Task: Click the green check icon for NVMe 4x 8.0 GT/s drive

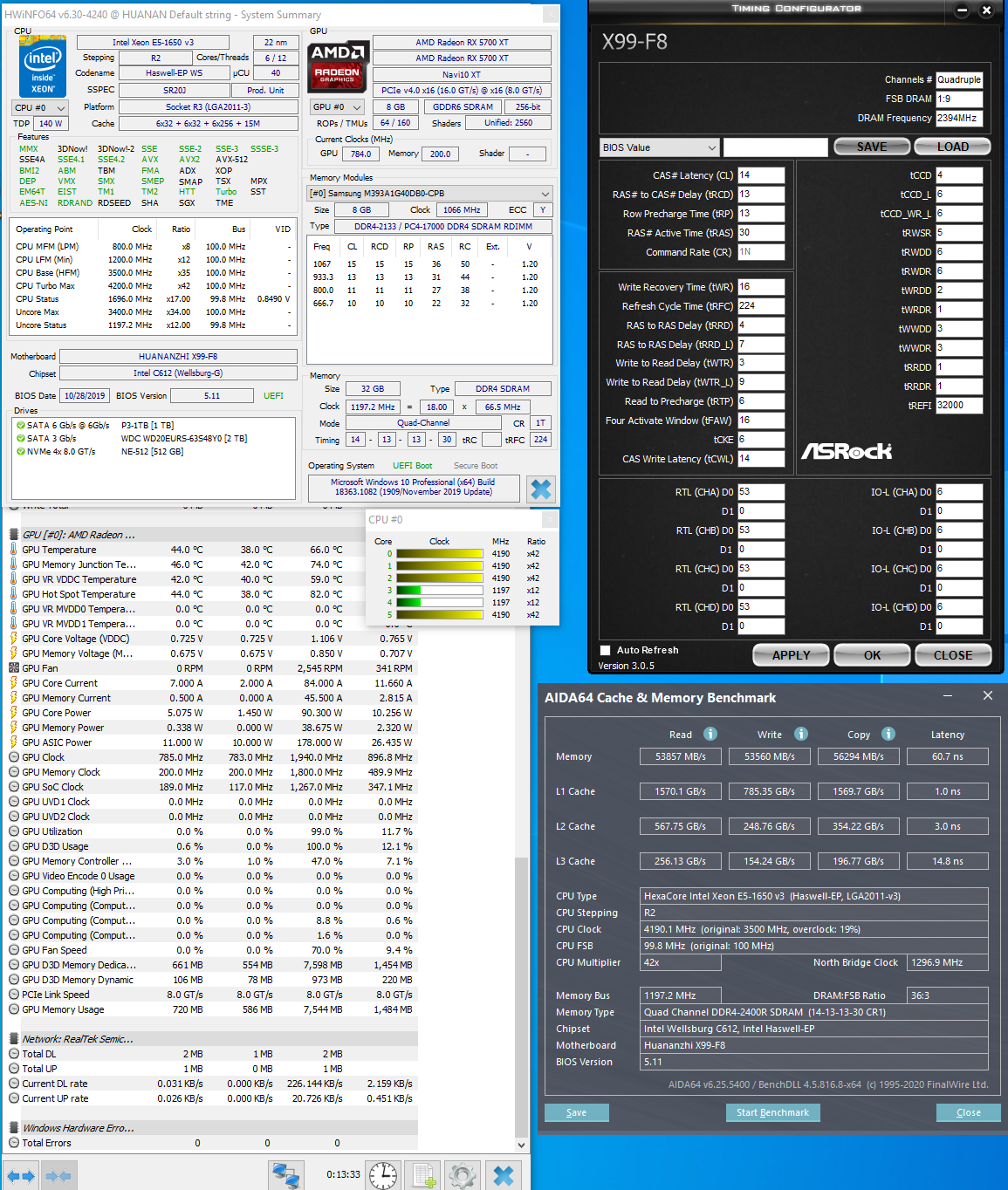Action: [20, 451]
